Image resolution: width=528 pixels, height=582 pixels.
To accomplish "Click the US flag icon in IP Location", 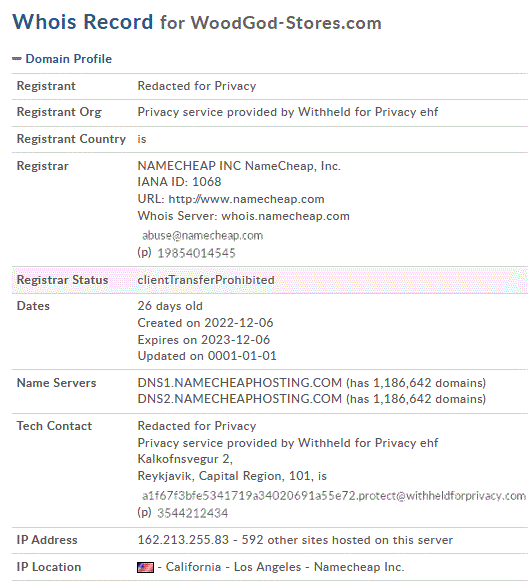I will (145, 567).
